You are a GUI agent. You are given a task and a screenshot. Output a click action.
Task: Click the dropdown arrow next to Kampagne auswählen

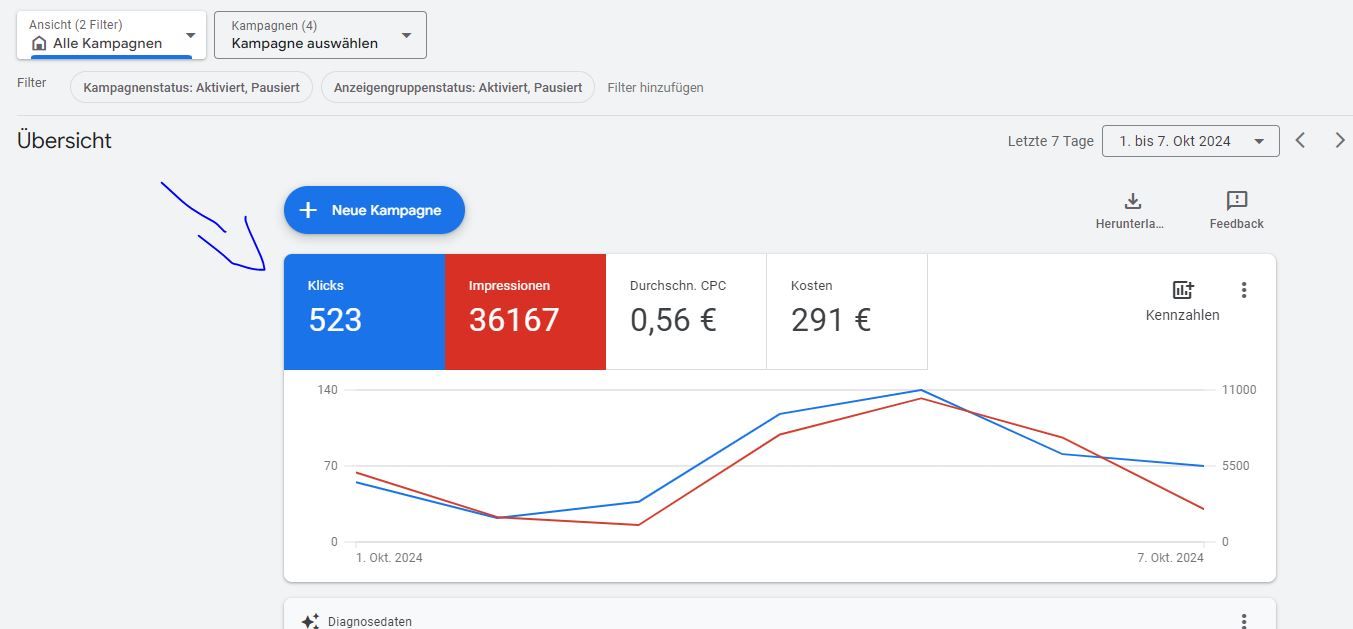click(406, 36)
